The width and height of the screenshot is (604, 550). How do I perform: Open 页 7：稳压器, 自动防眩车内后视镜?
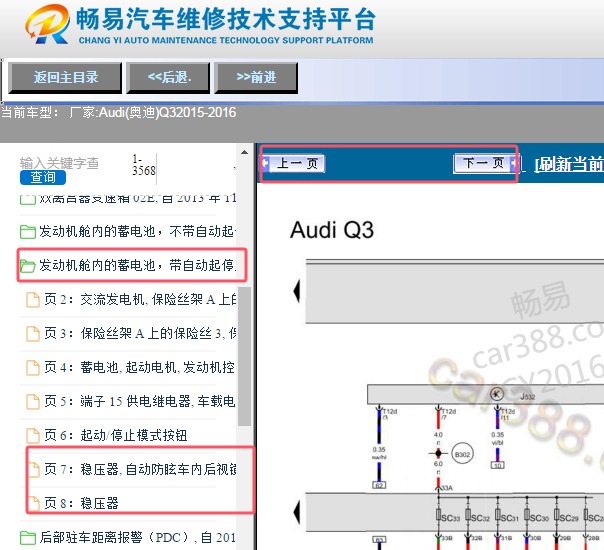pyautogui.click(x=131, y=469)
